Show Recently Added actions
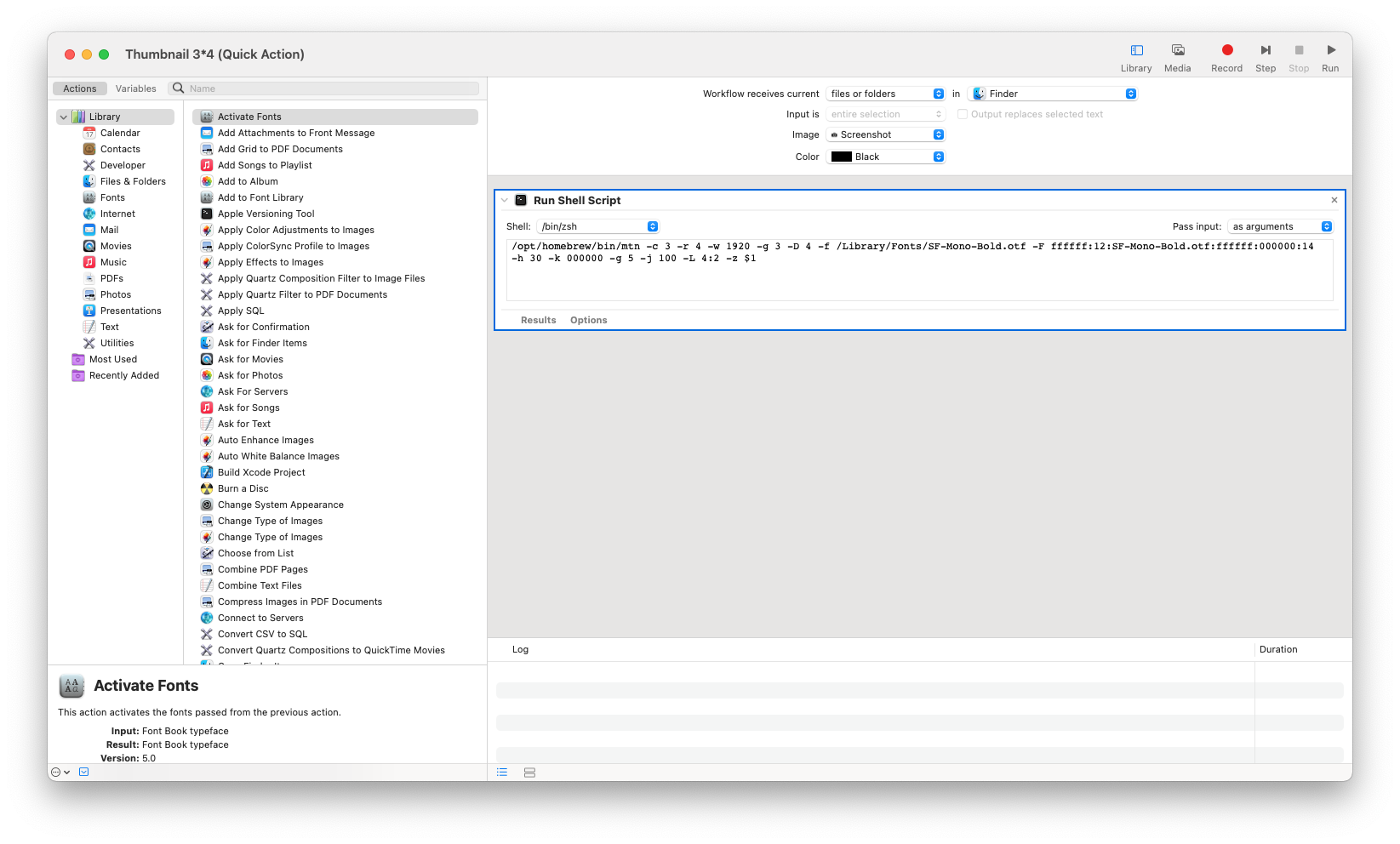1400x844 pixels. tap(124, 375)
